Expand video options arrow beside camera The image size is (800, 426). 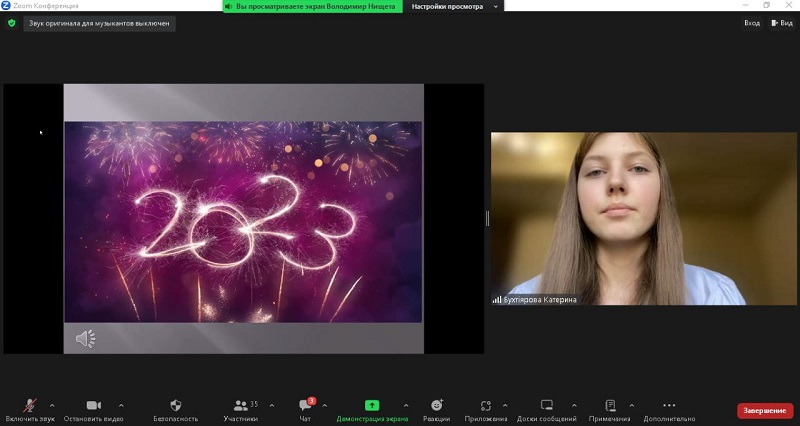(121, 406)
